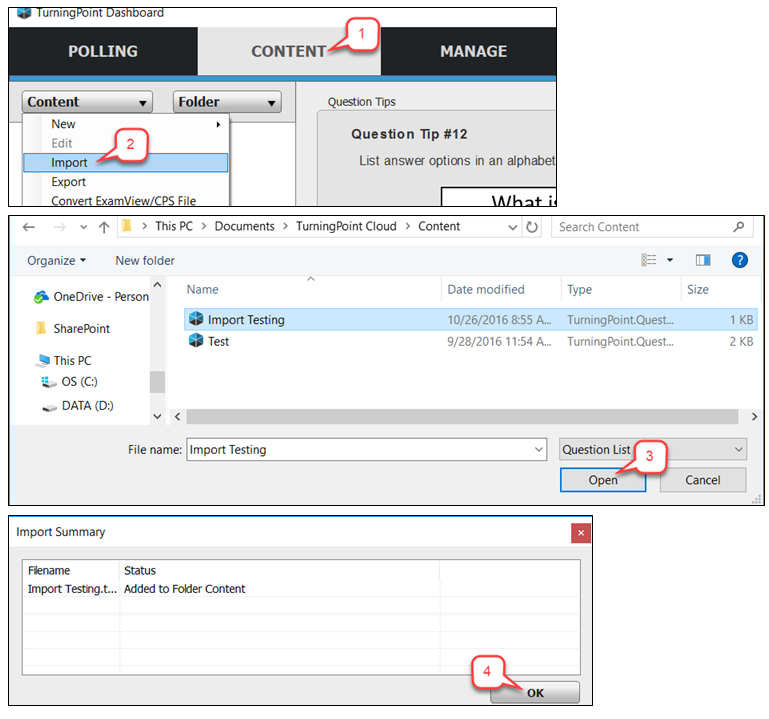This screenshot has width=769, height=719.
Task: Close the Import Summary dialog
Action: [x=581, y=533]
